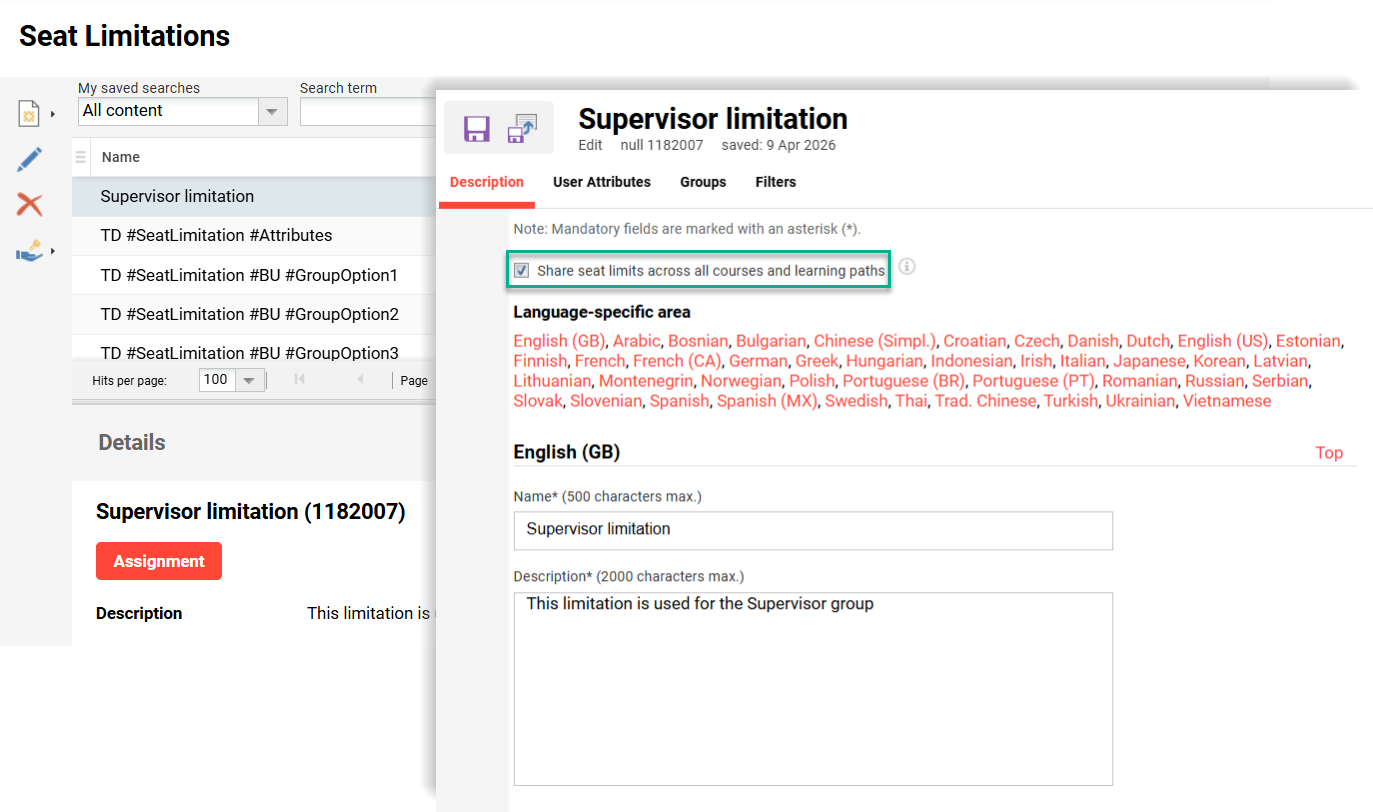Open the info tooltip beside the checkbox

pos(908,266)
